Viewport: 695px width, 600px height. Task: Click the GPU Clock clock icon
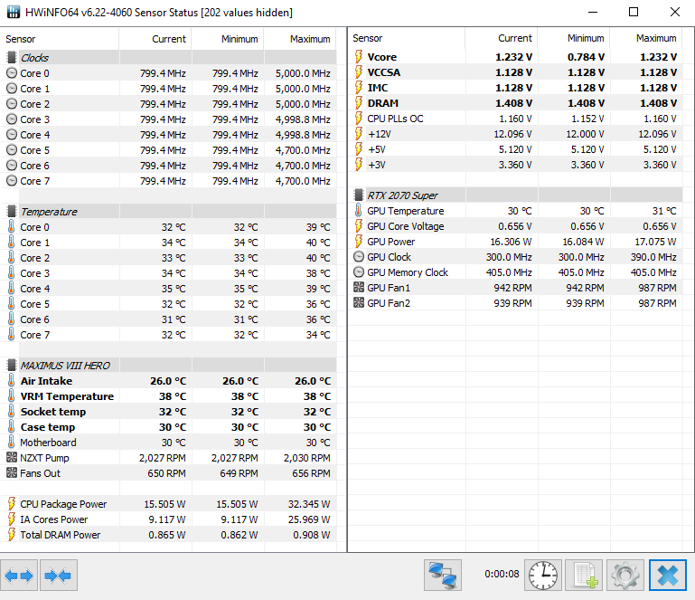click(x=359, y=257)
